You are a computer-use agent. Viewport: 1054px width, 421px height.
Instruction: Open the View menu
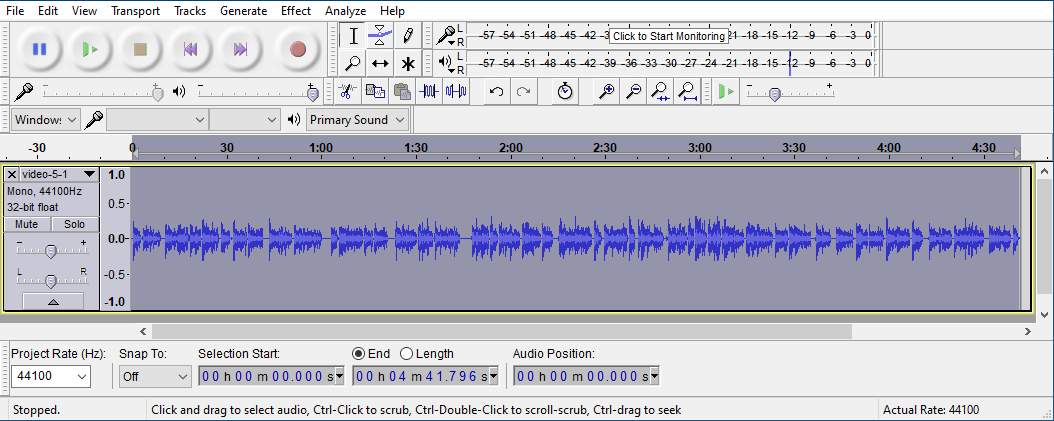click(84, 11)
